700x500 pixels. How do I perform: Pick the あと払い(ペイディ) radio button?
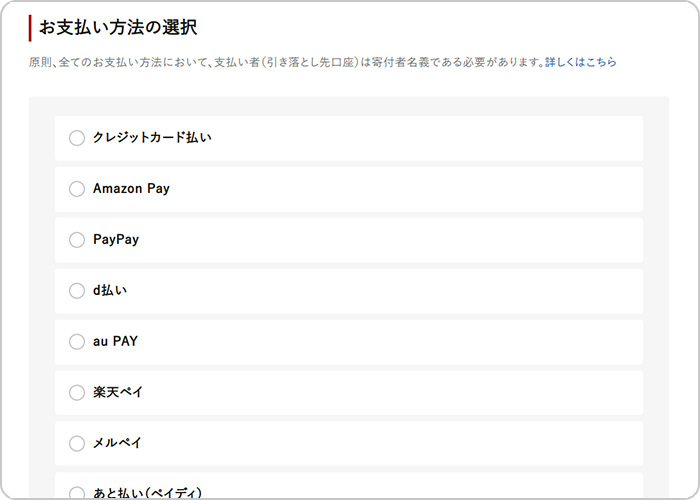[77, 492]
